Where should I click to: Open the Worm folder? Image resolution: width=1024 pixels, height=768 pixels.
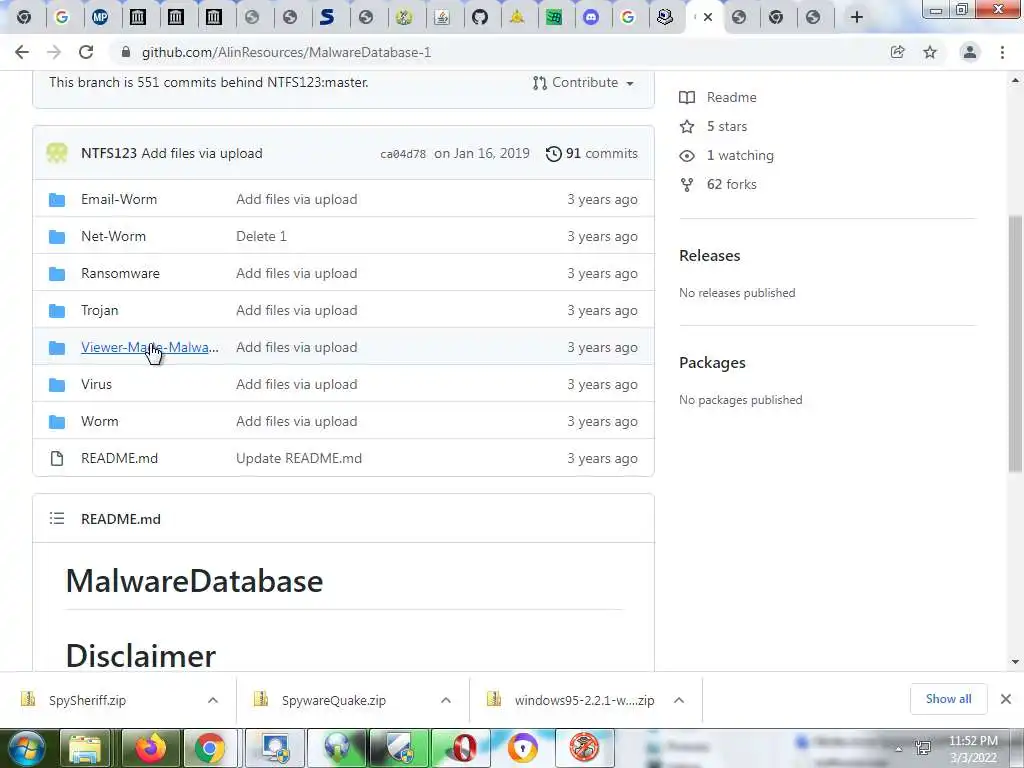[x=100, y=421]
